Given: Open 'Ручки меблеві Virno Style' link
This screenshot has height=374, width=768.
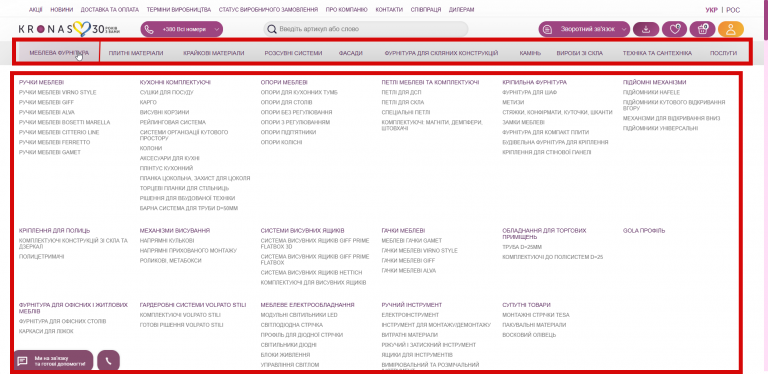Looking at the screenshot, I should coord(57,93).
